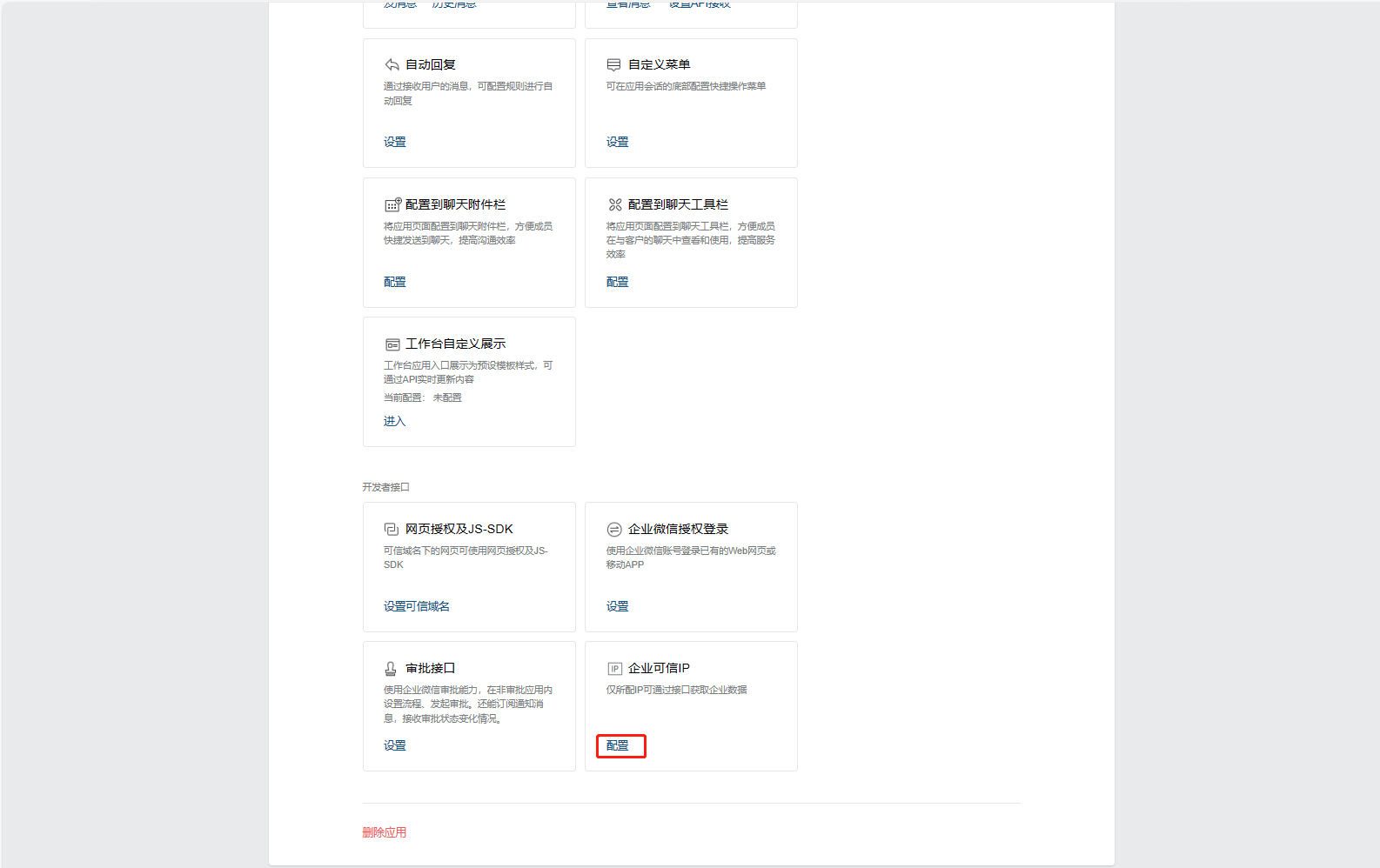Click the 自定义菜单 menu icon
This screenshot has width=1380, height=868.
pos(613,65)
